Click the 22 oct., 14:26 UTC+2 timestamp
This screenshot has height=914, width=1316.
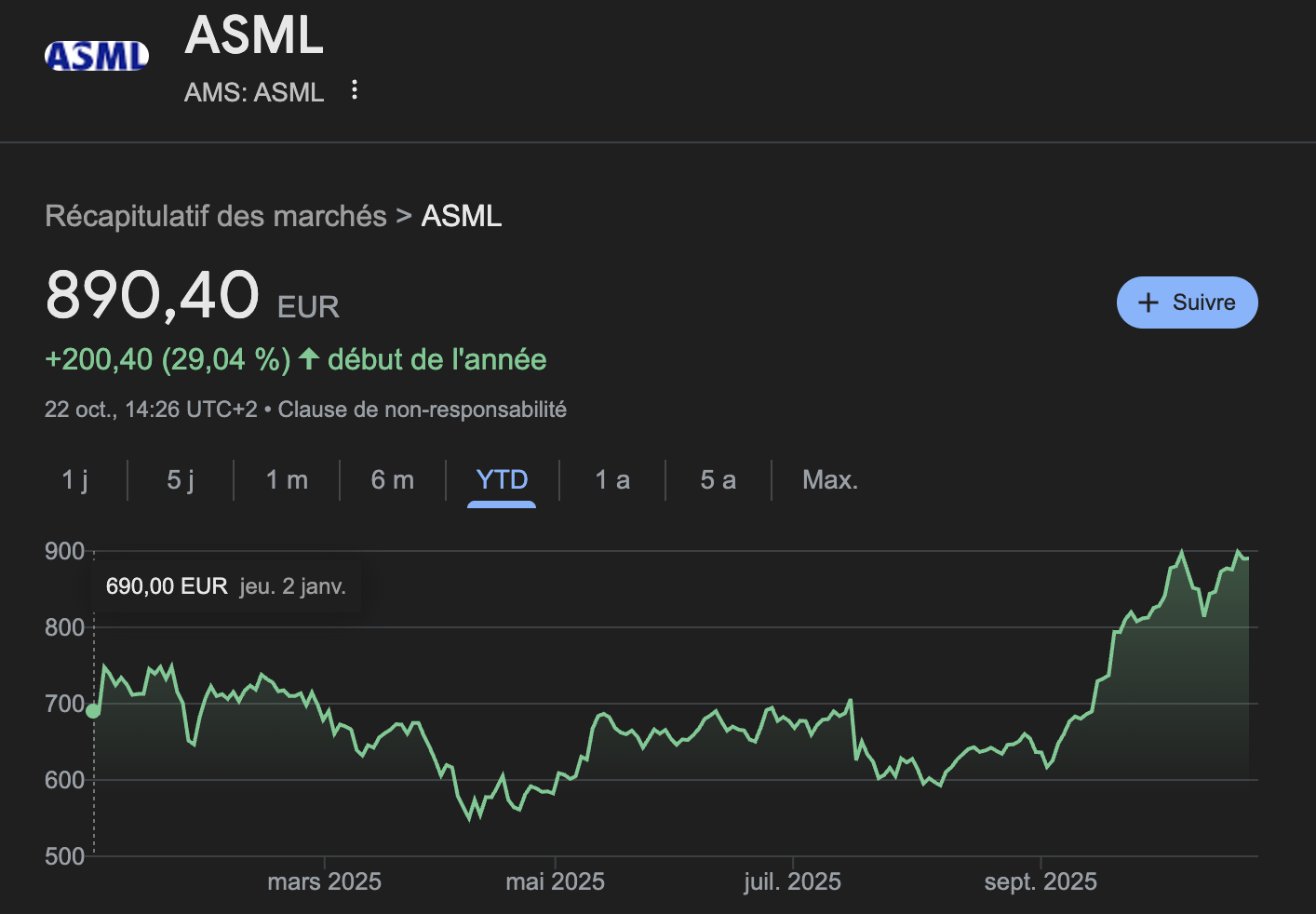coord(151,410)
